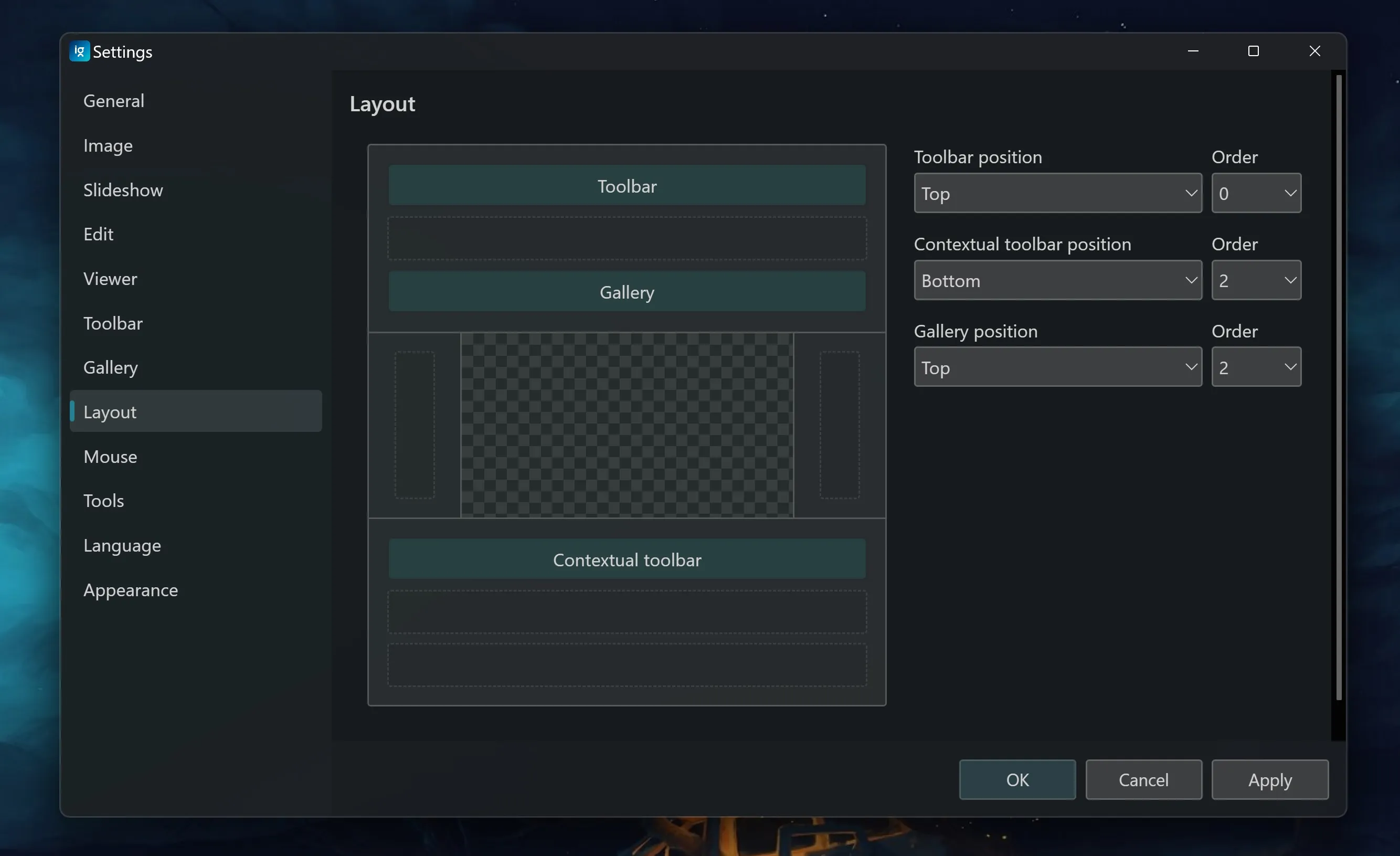The width and height of the screenshot is (1400, 856).
Task: Apply the layout changes
Action: click(1269, 779)
